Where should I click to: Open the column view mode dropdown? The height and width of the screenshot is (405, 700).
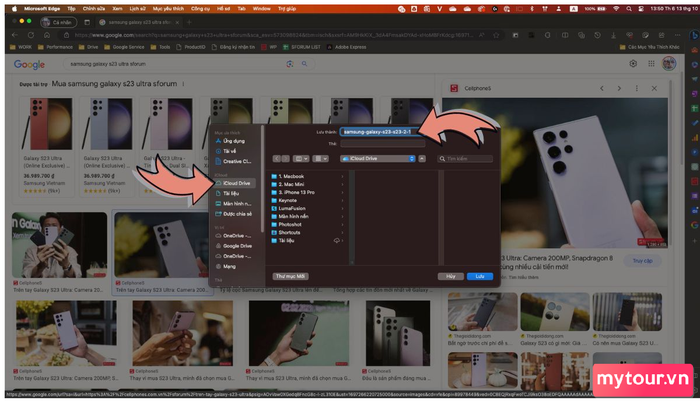301,159
